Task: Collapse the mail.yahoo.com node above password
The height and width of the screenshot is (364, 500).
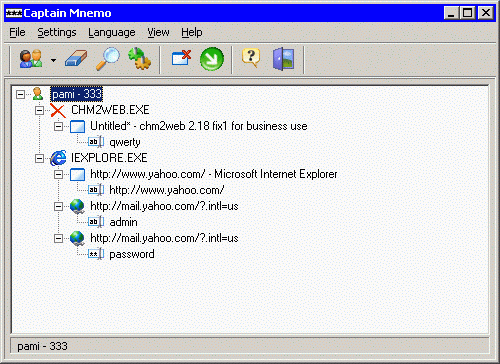Action: point(58,238)
